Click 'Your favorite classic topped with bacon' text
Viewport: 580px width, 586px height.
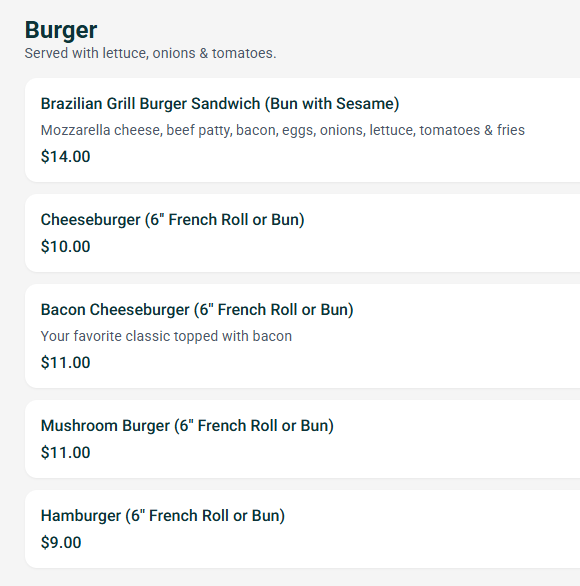pos(166,336)
